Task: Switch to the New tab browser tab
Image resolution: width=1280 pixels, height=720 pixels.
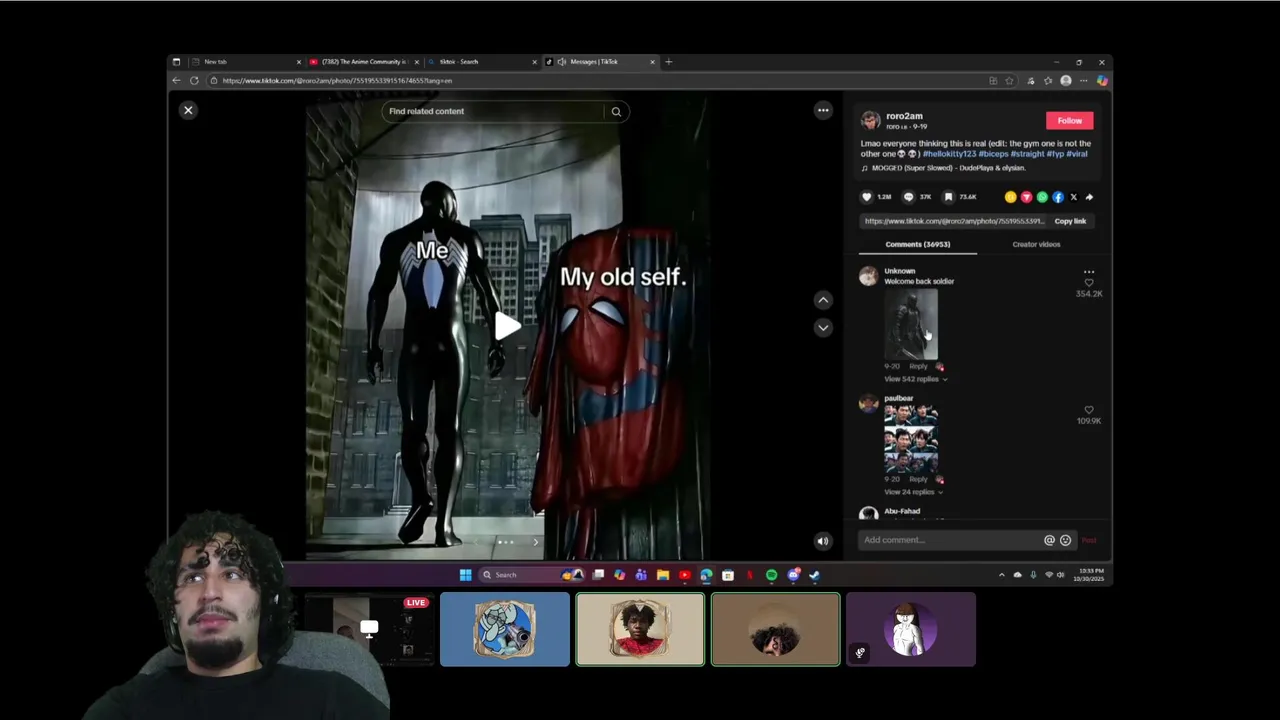Action: pos(245,62)
